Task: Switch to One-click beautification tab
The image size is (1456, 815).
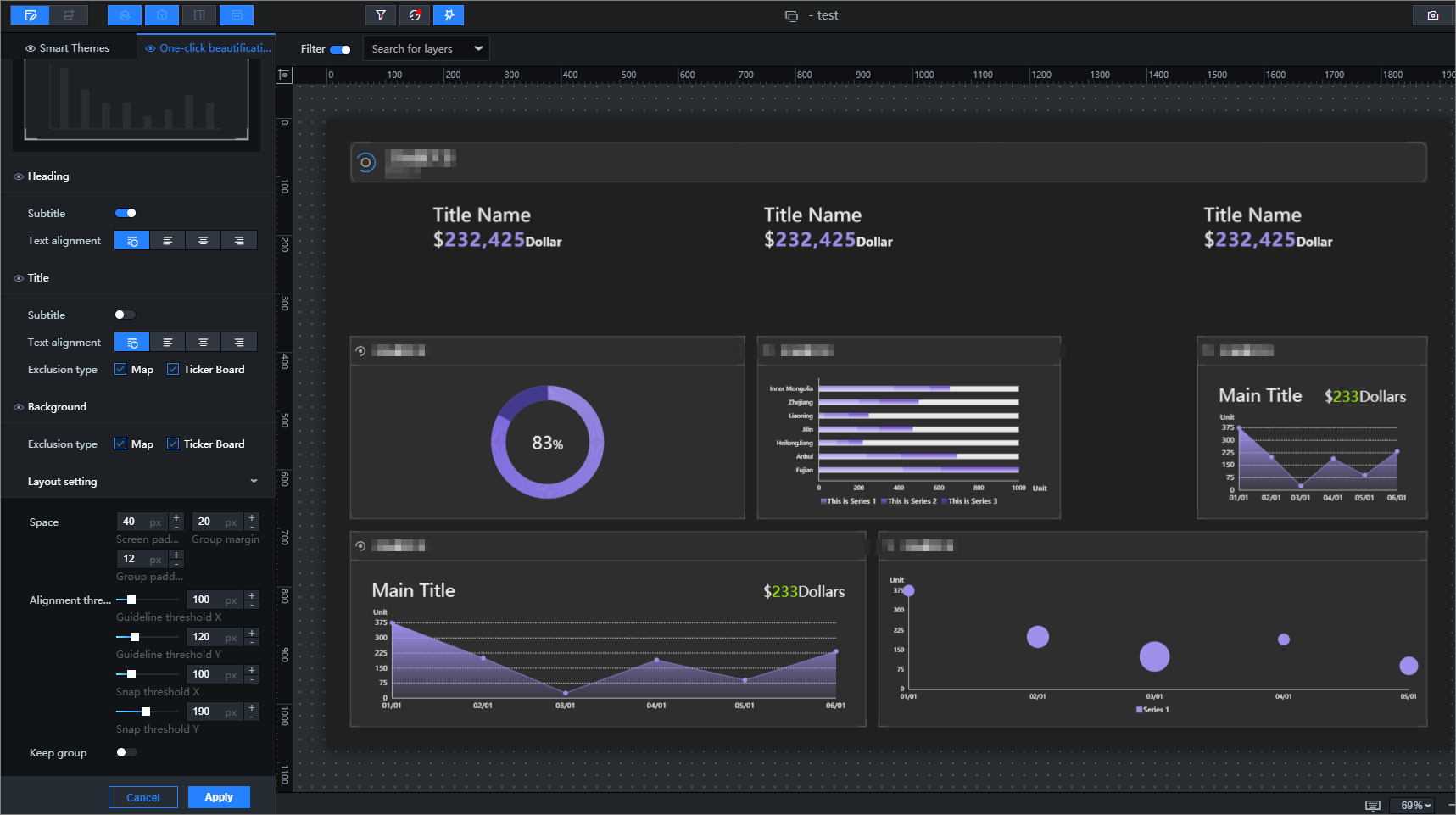Action: click(x=208, y=48)
